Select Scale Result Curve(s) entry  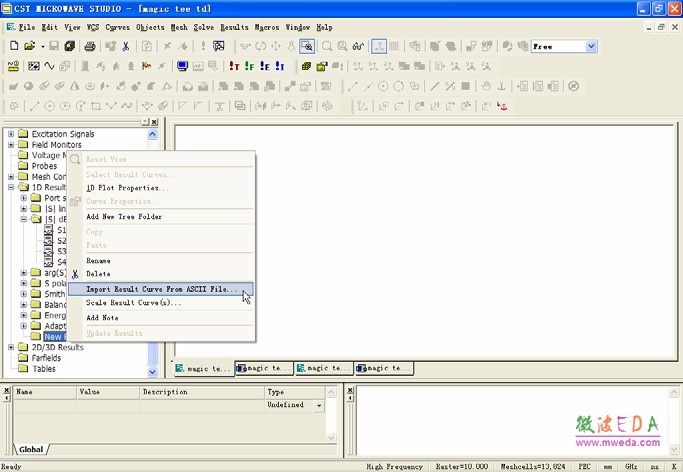(x=161, y=303)
